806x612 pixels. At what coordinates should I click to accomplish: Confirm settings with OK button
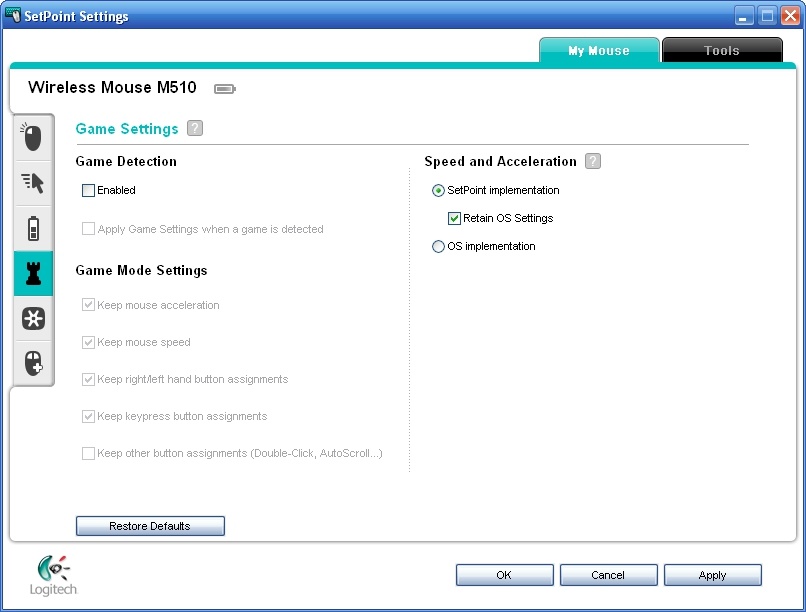click(x=504, y=575)
